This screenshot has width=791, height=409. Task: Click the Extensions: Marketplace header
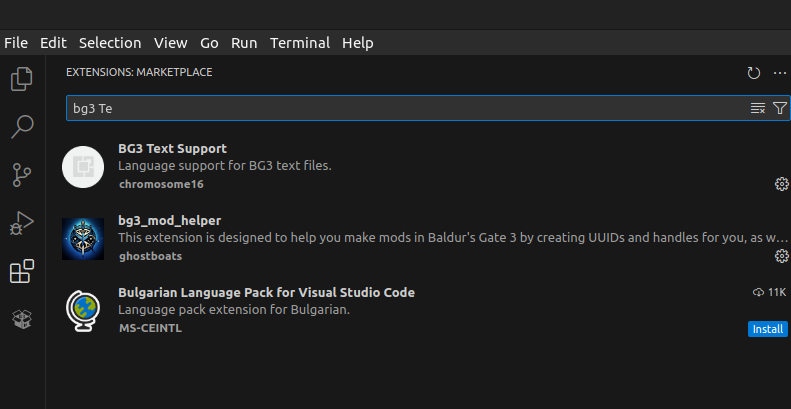(139, 72)
